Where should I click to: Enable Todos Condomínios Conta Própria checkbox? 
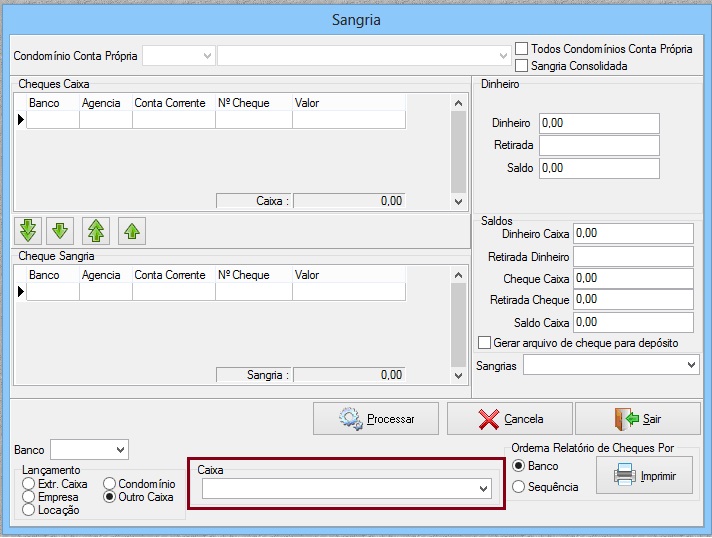point(521,48)
